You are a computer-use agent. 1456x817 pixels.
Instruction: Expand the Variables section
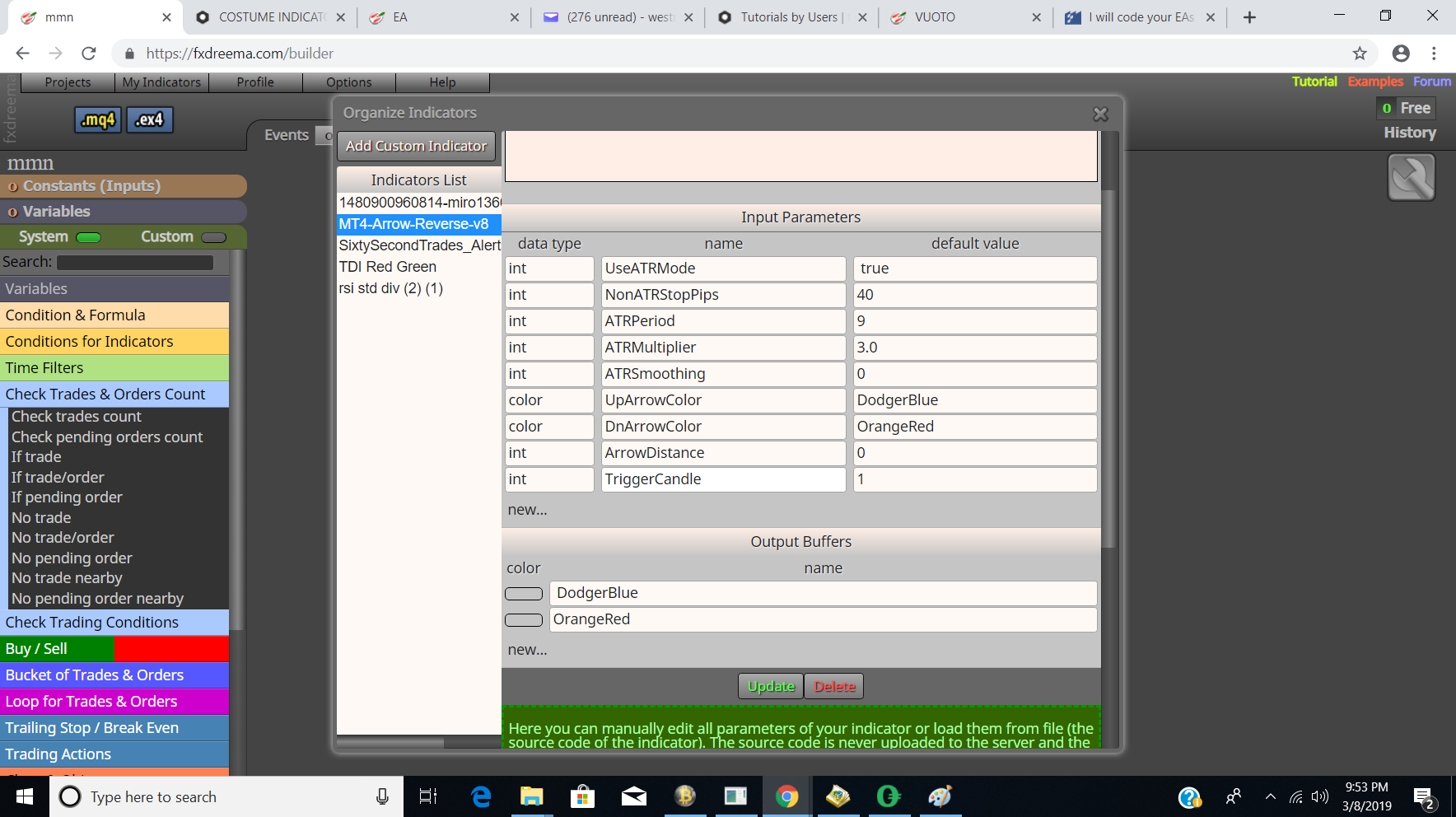point(123,212)
